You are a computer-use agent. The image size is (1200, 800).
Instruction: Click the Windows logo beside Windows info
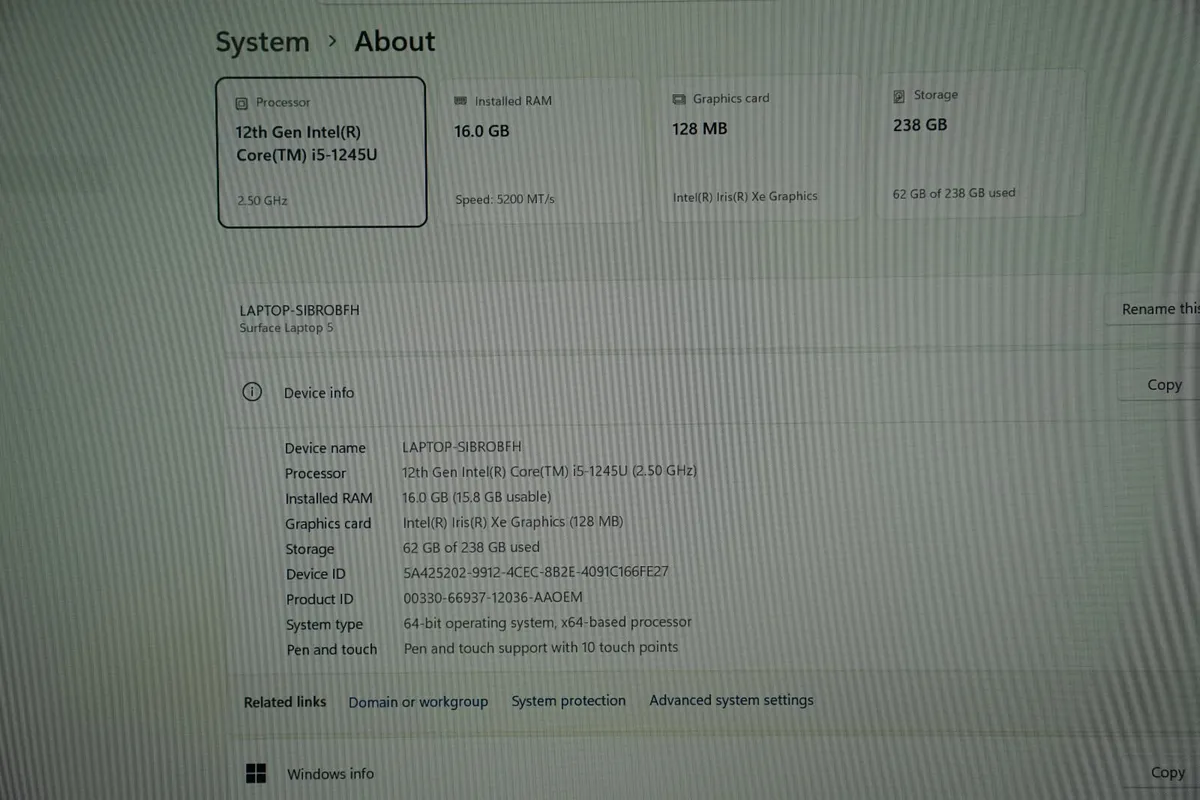pyautogui.click(x=256, y=773)
